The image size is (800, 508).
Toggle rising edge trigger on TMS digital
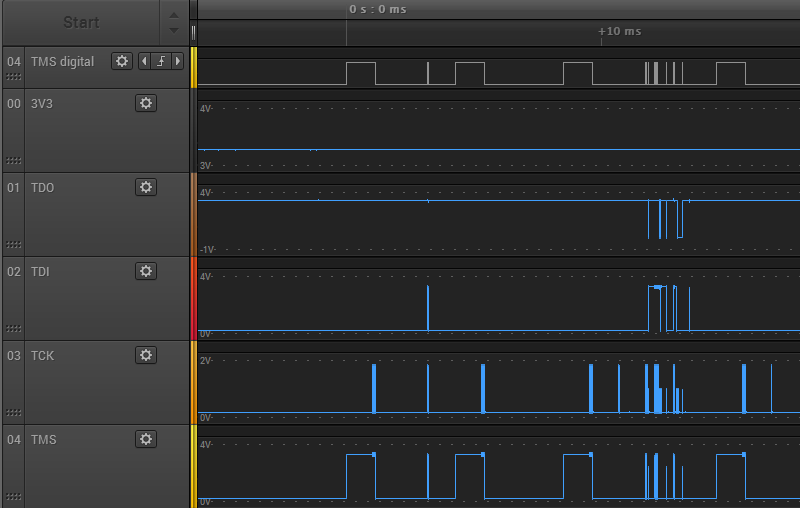coord(161,61)
